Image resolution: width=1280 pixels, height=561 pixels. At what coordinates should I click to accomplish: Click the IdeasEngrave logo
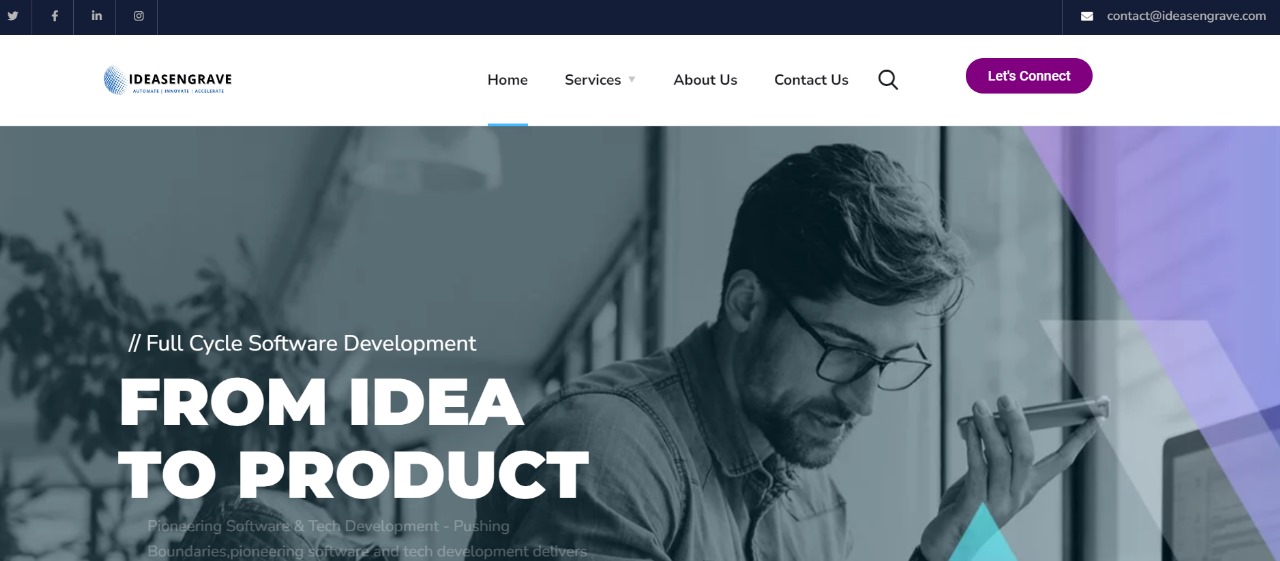click(x=168, y=80)
